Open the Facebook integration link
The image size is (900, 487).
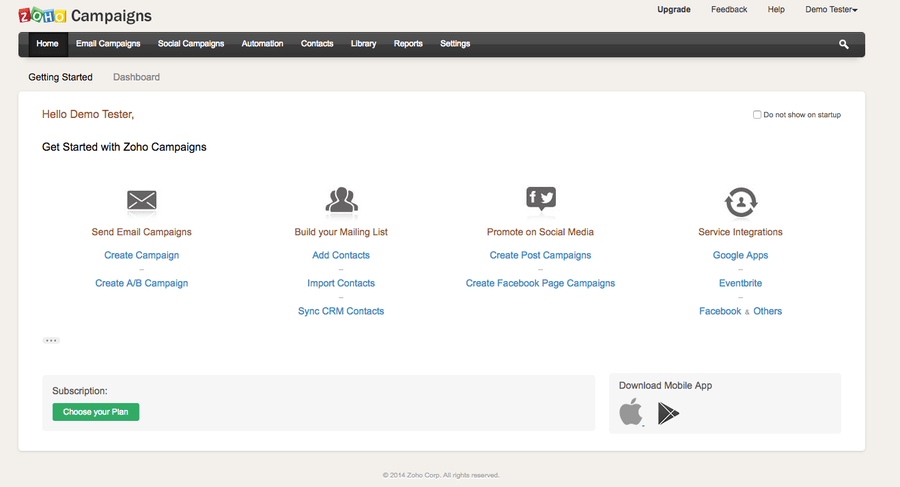click(720, 311)
